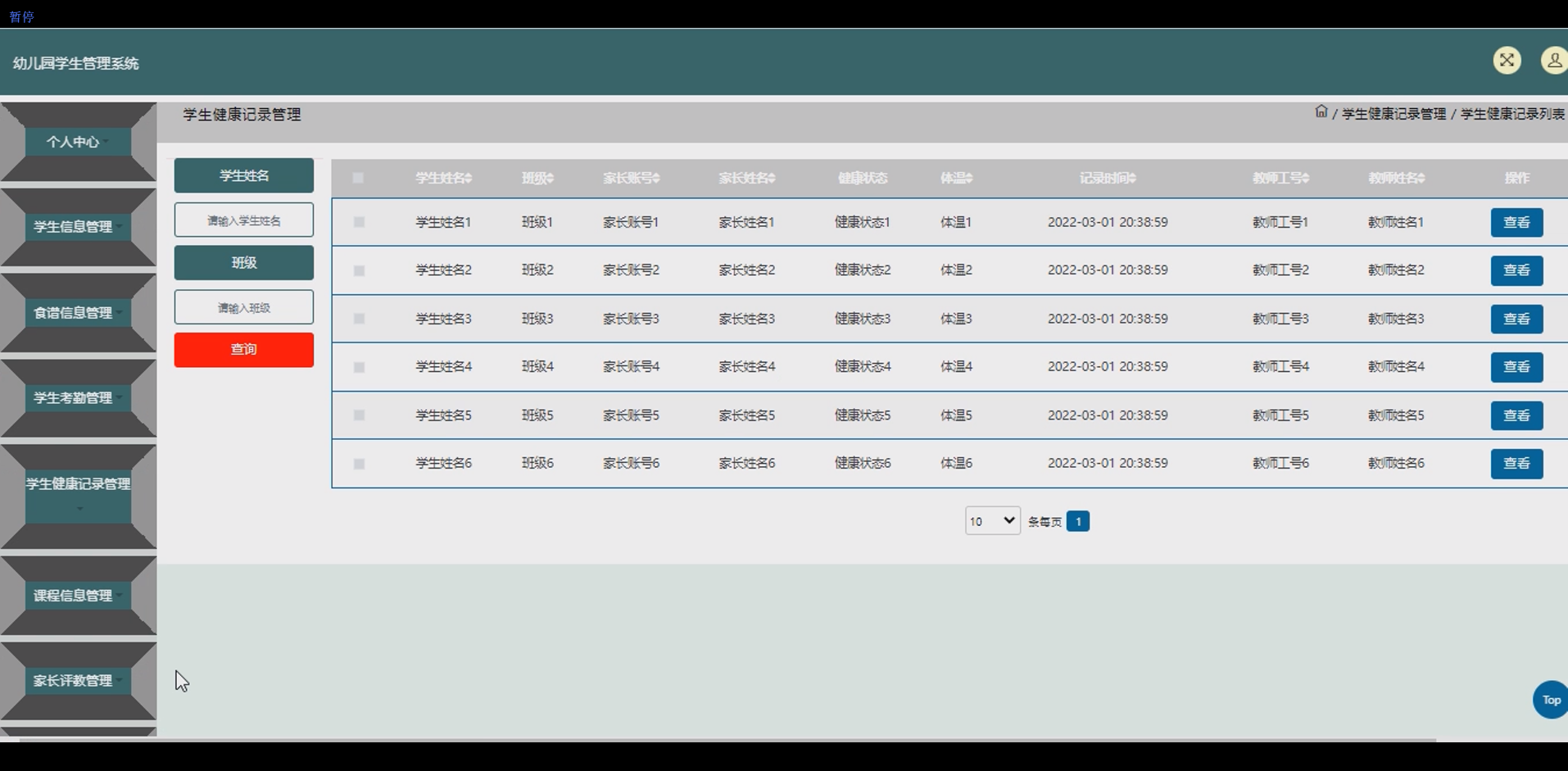Click the 教师工号2 cell
Viewport: 1568px width, 771px height.
point(1280,270)
